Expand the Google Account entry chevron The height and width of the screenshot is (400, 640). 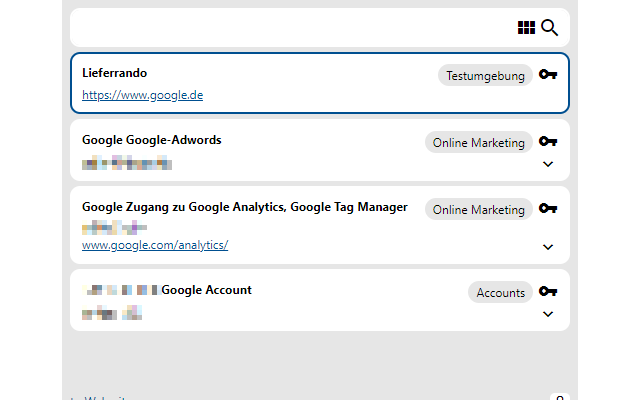547,314
